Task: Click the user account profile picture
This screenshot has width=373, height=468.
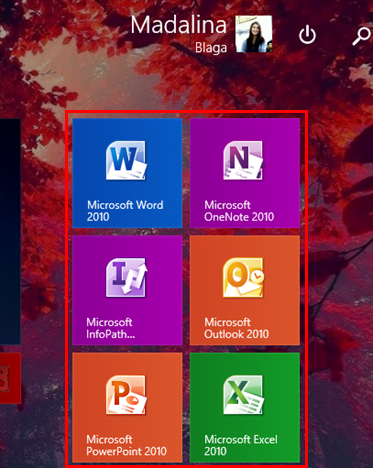Action: coord(254,34)
